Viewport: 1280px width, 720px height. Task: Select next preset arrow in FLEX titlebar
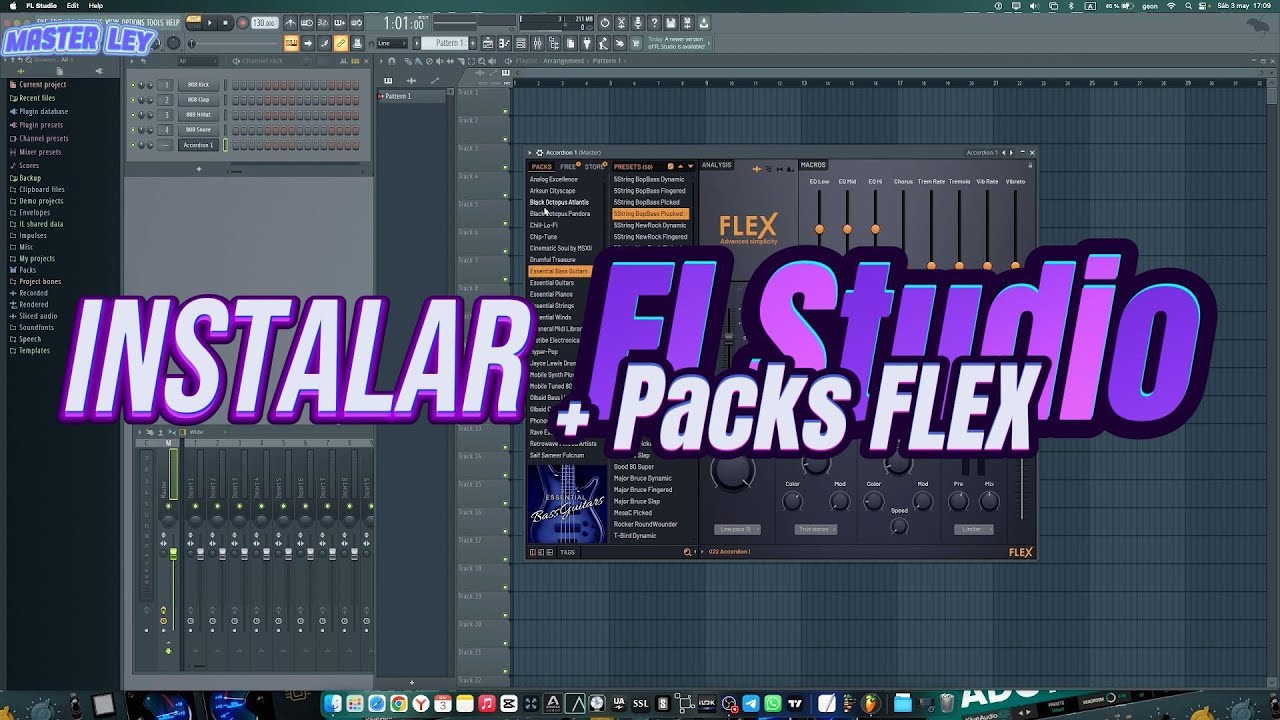(1011, 153)
